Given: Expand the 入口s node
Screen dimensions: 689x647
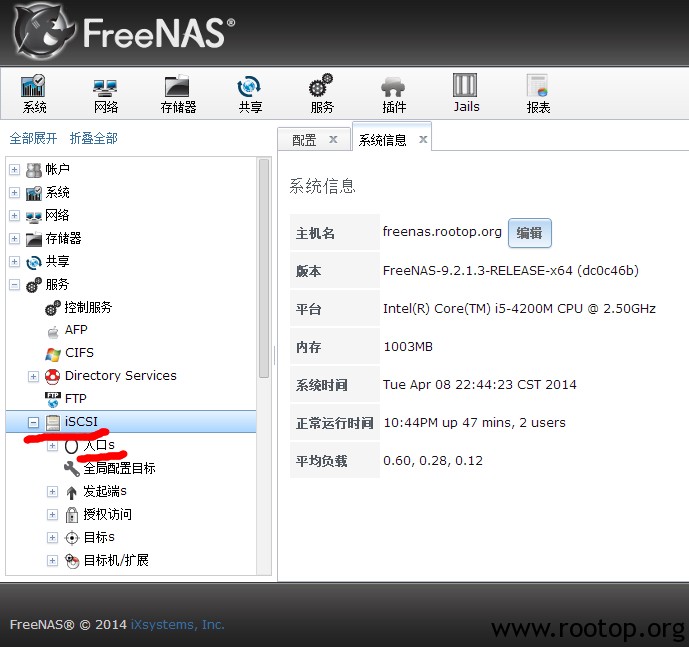Looking at the screenshot, I should 52,446.
